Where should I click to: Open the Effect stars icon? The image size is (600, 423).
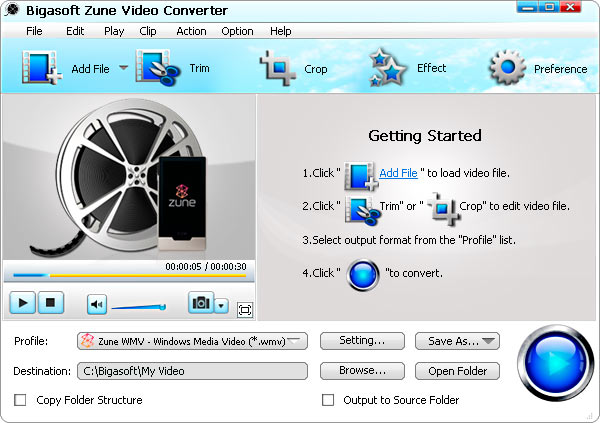click(387, 67)
